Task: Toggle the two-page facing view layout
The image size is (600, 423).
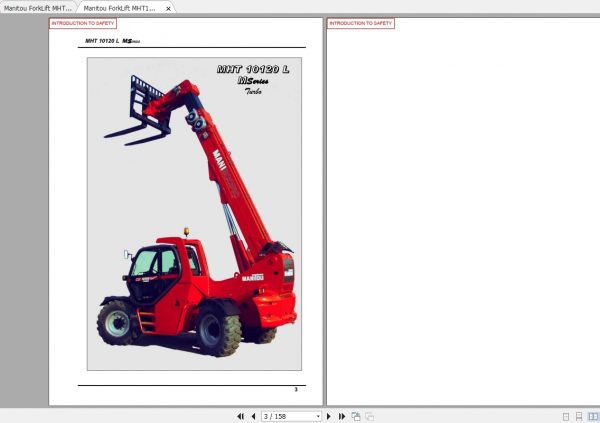Action: [593, 416]
